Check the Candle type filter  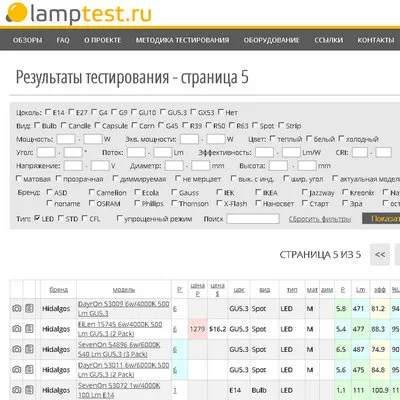click(x=64, y=125)
